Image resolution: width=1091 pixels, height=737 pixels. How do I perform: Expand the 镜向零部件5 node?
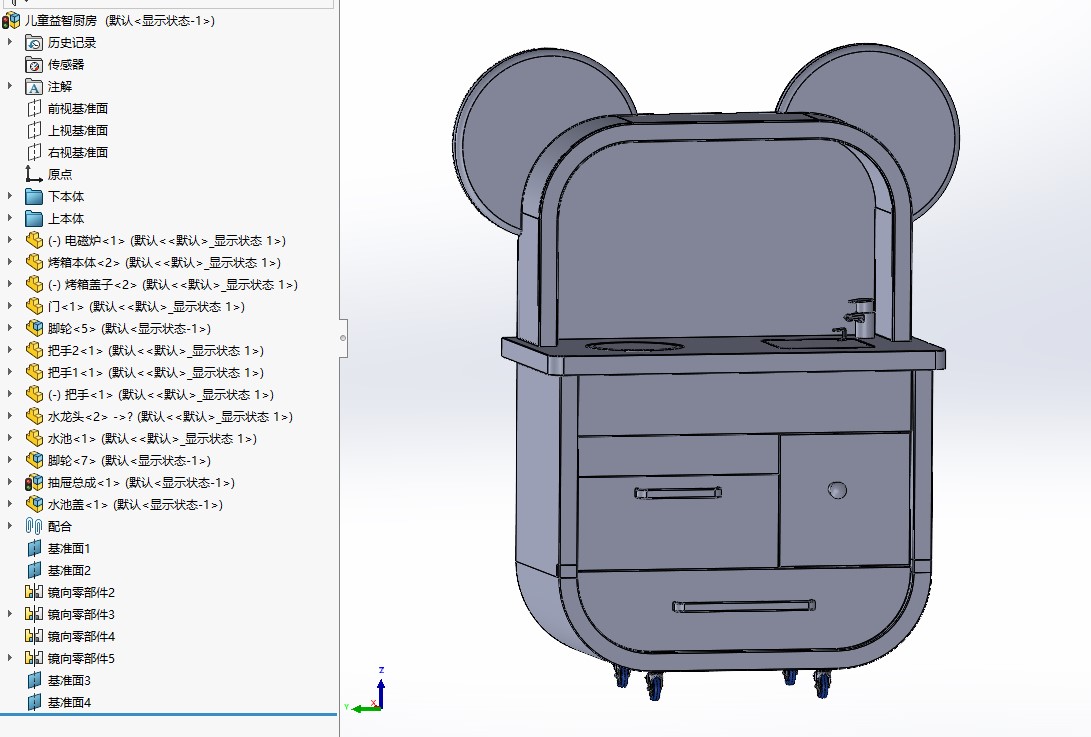click(x=10, y=658)
